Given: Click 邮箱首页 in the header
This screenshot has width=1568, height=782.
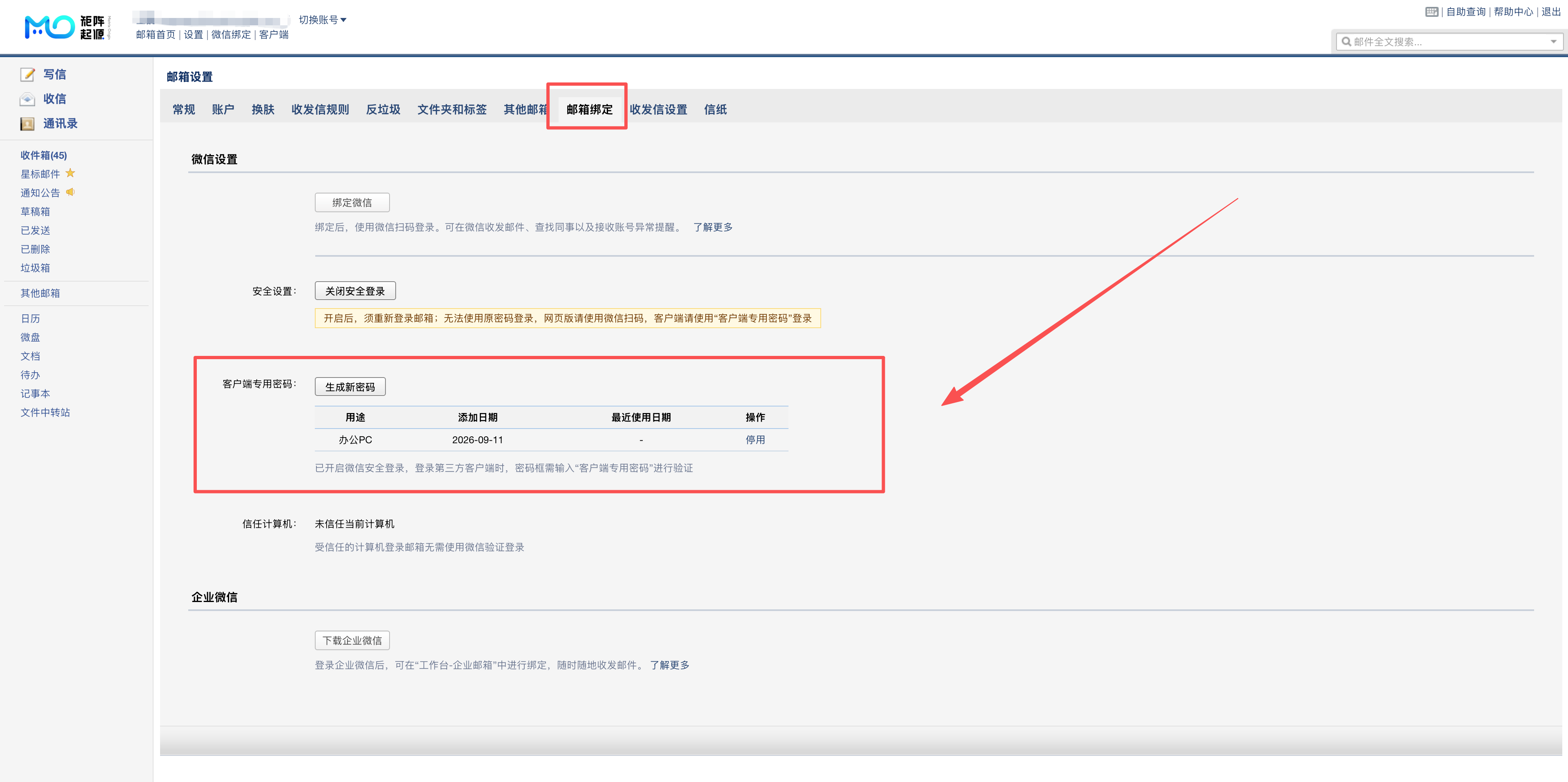Looking at the screenshot, I should click(156, 34).
